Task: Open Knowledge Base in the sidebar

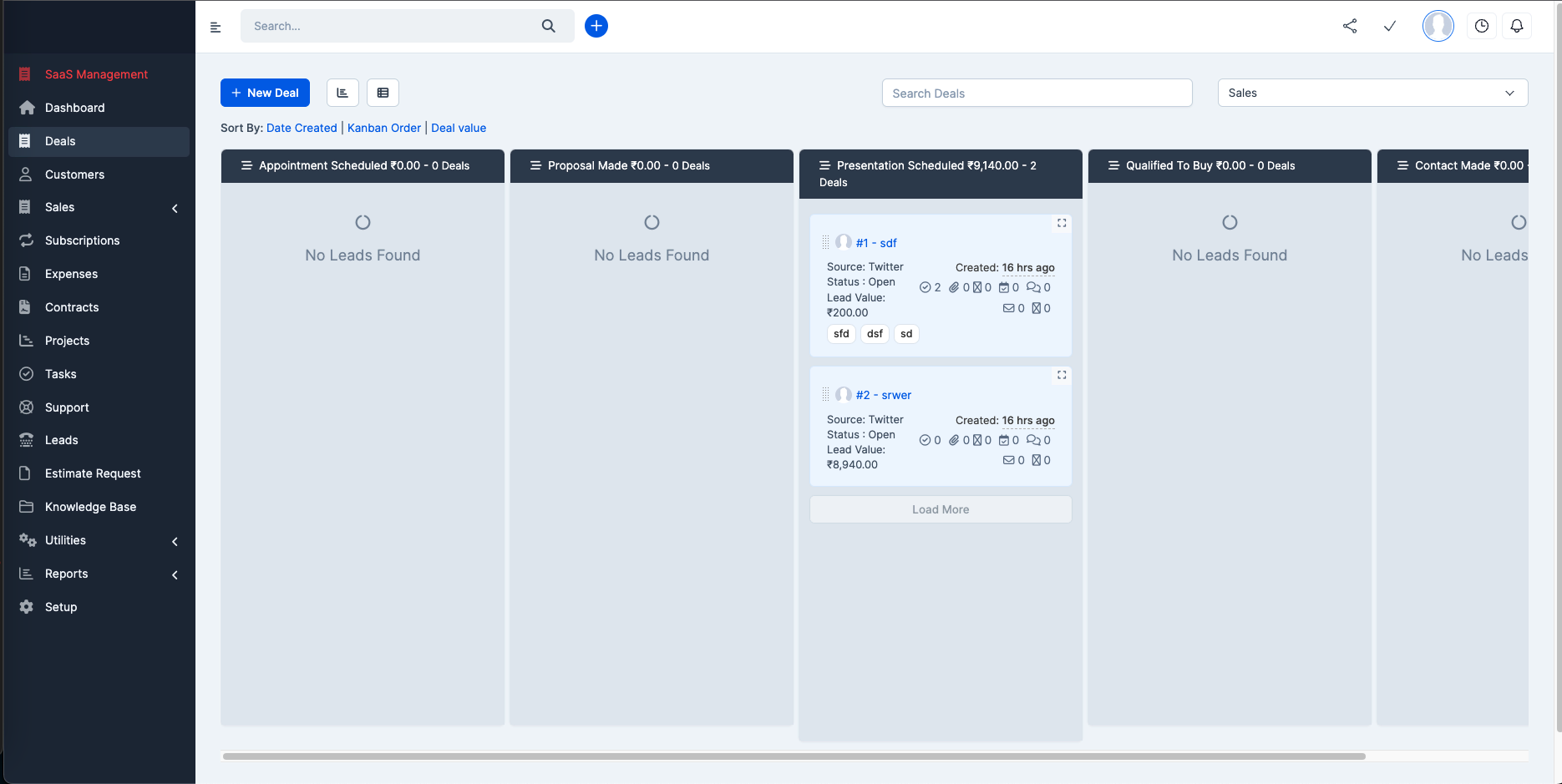Action: click(99, 507)
